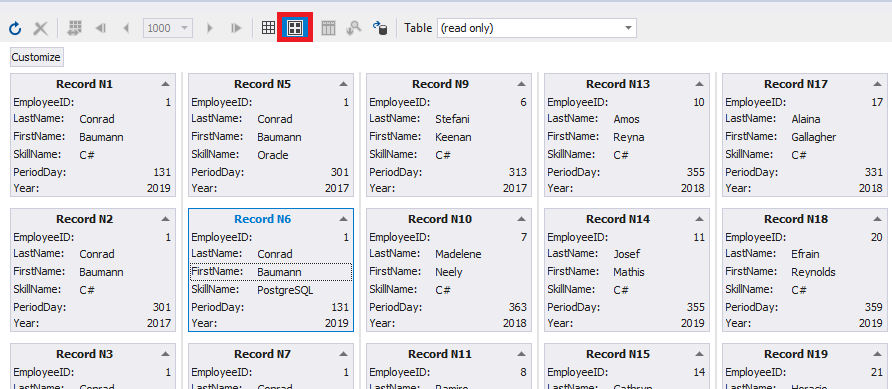Collapse the Record N6 card
This screenshot has width=892, height=389.
pyautogui.click(x=344, y=219)
